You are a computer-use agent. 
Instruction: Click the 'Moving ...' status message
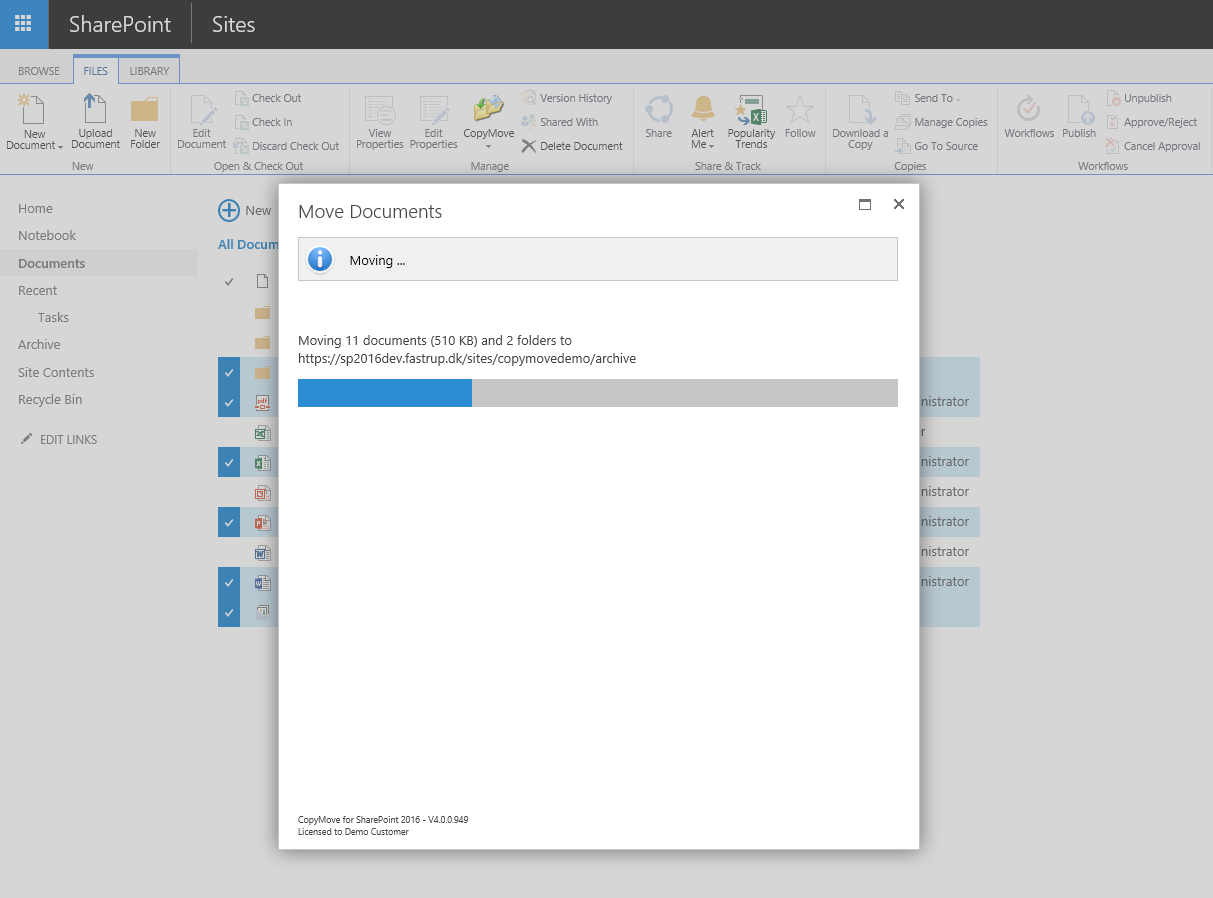coord(377,261)
